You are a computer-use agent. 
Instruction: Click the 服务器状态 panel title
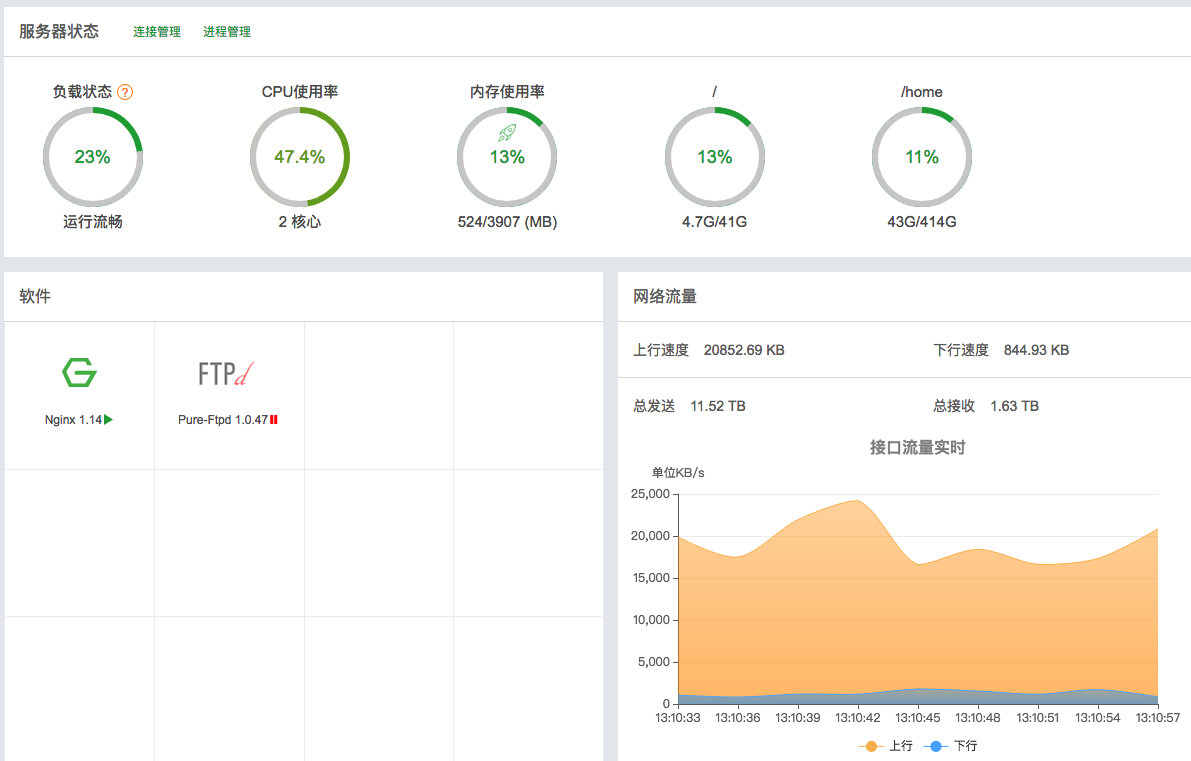click(59, 31)
